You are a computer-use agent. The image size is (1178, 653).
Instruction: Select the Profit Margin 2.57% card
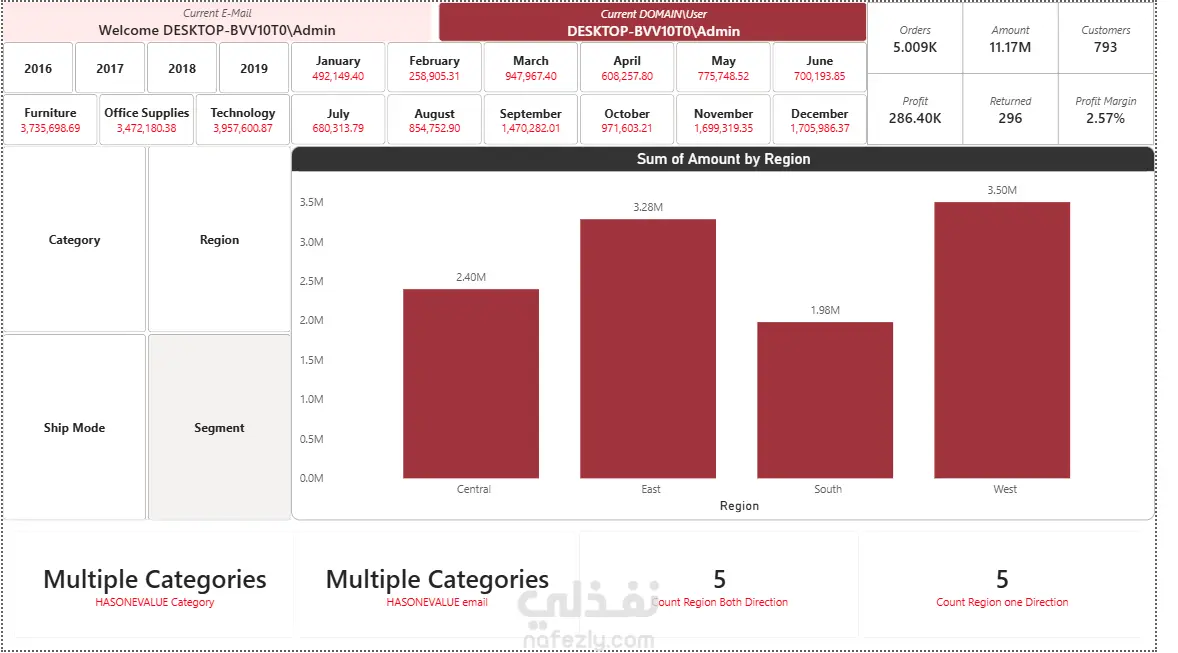pos(1106,109)
